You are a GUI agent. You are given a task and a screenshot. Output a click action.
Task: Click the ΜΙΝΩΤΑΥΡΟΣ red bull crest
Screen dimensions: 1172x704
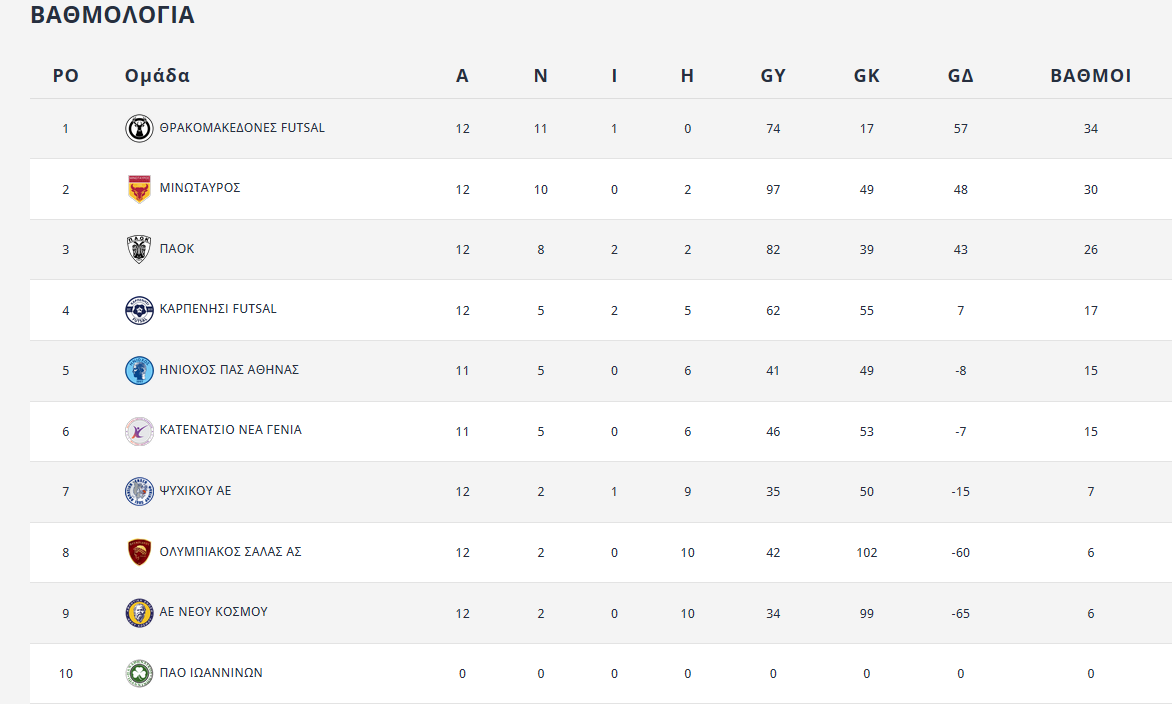139,189
